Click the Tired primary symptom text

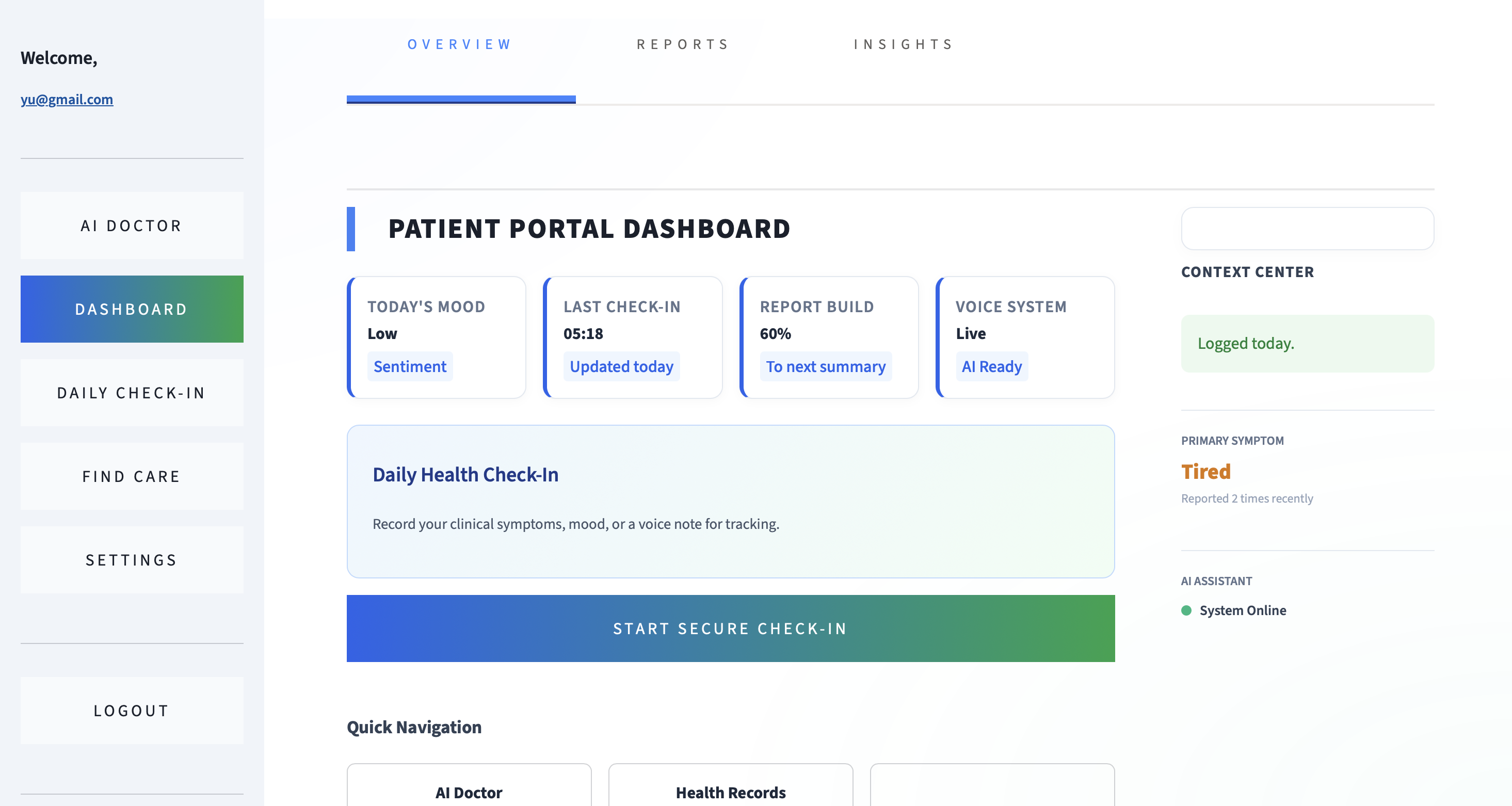pyautogui.click(x=1205, y=472)
